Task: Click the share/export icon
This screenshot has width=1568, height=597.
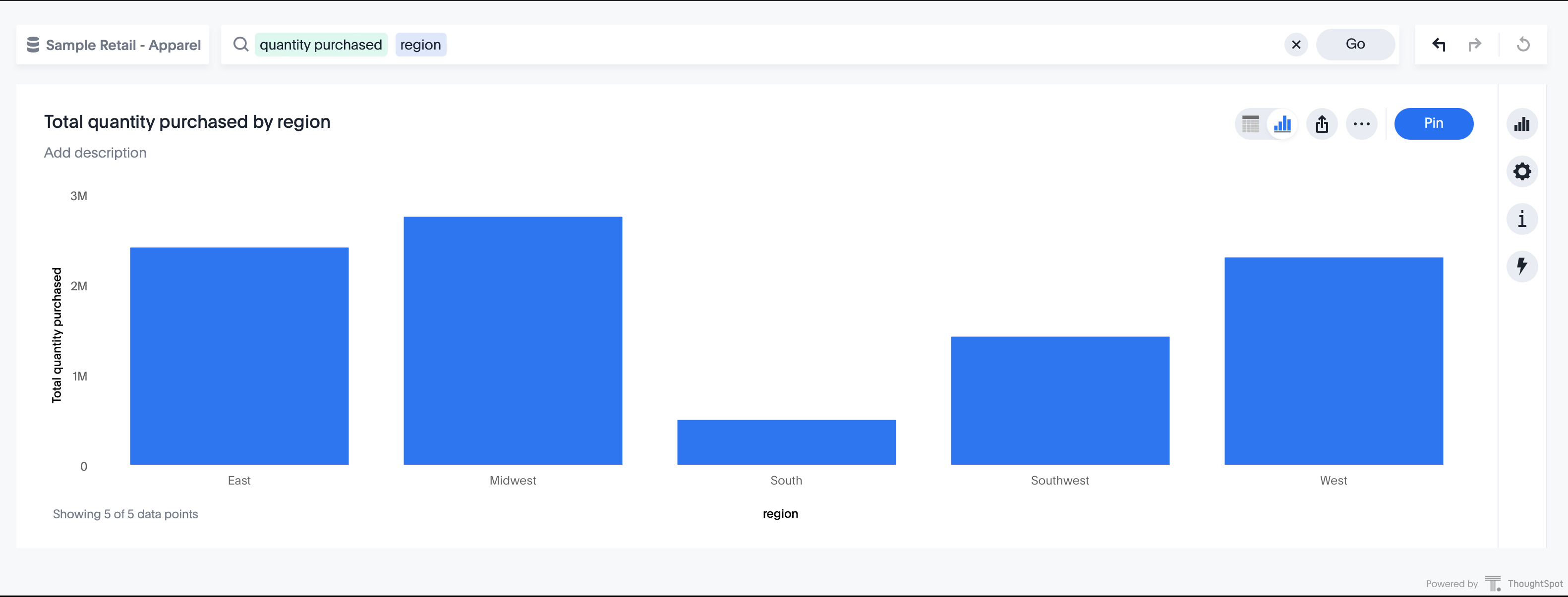Action: [1322, 122]
